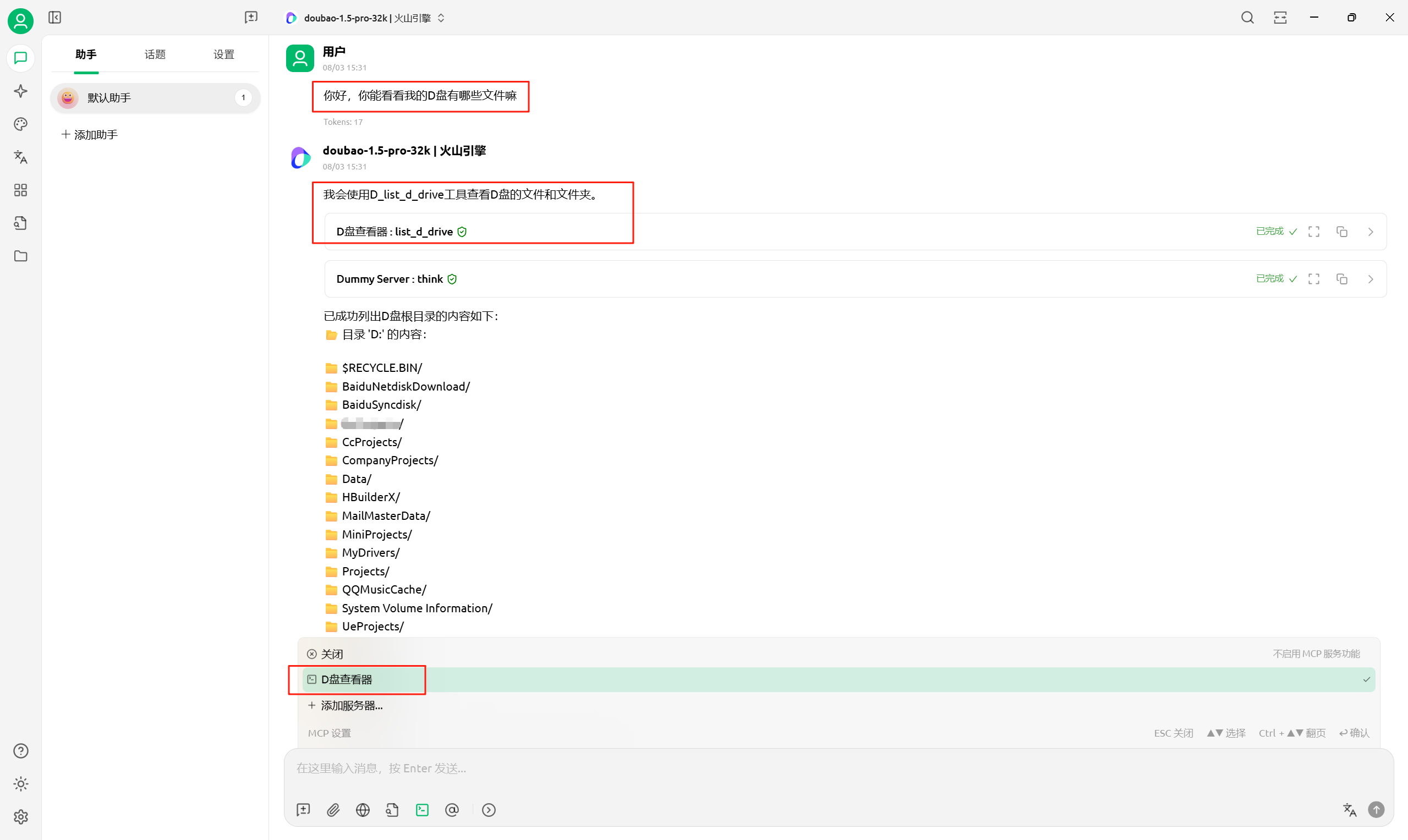This screenshot has height=840, width=1408.
Task: Search messages with magnifier icon
Action: click(1247, 18)
